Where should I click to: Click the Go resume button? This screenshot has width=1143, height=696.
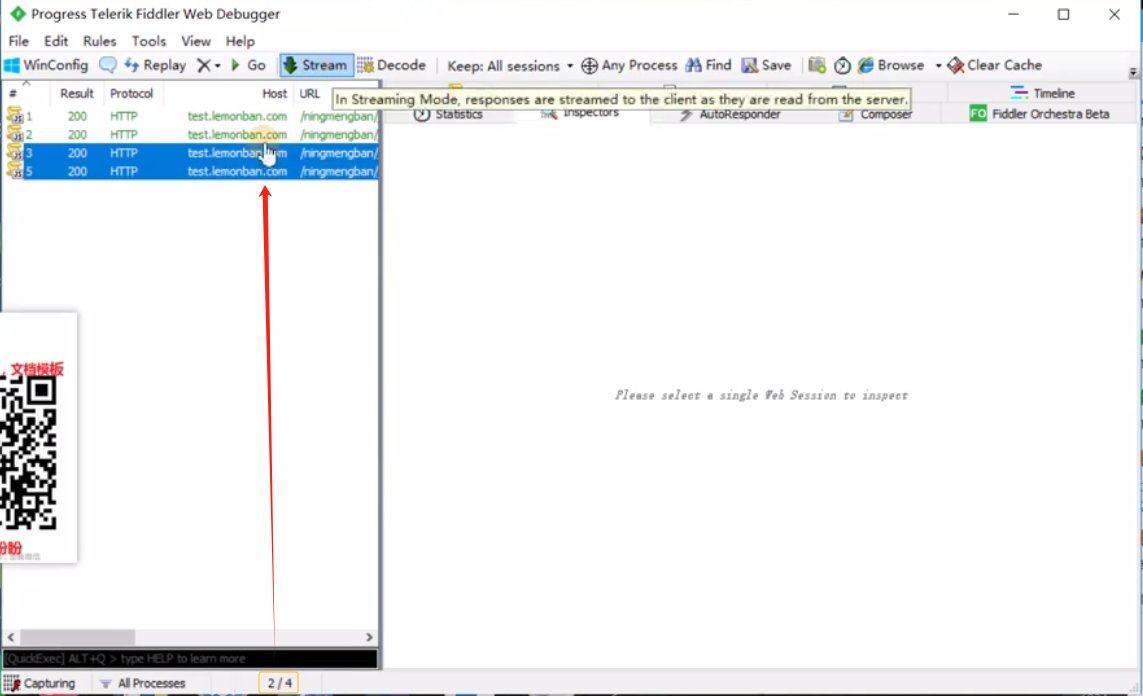coord(248,65)
